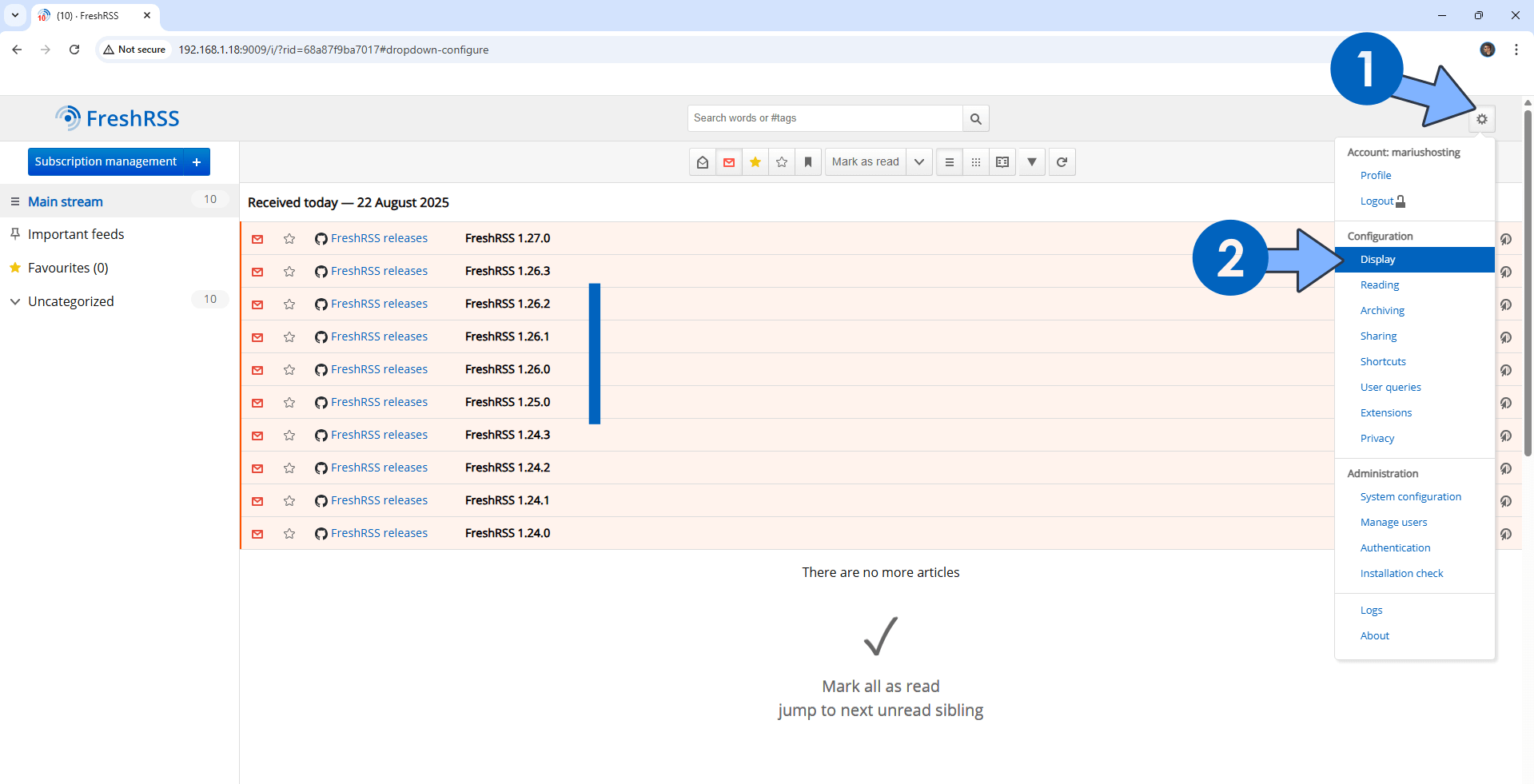Open the Mark as read dropdown arrow
The width and height of the screenshot is (1534, 784).
click(x=919, y=162)
